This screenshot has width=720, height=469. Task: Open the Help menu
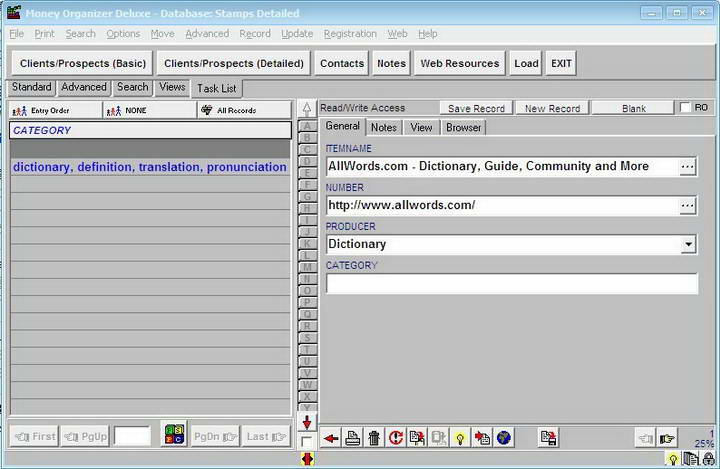tap(428, 34)
